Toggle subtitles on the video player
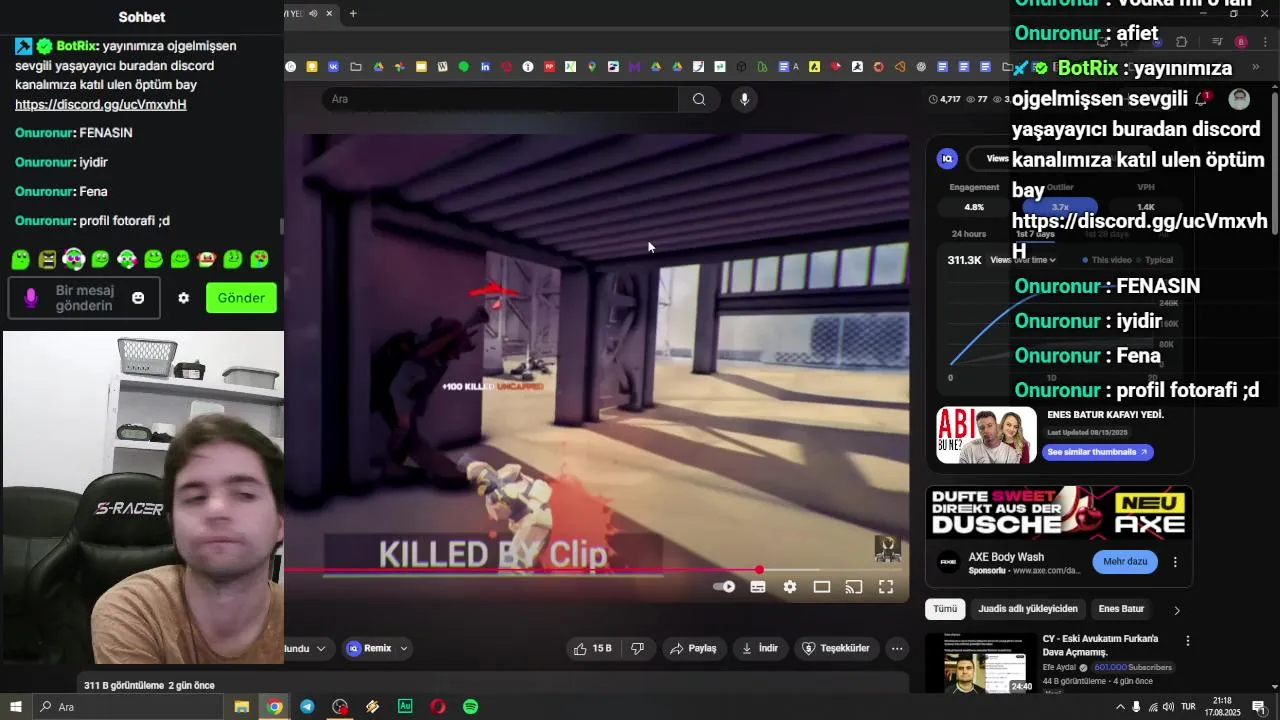Image resolution: width=1280 pixels, height=720 pixels. click(x=758, y=587)
